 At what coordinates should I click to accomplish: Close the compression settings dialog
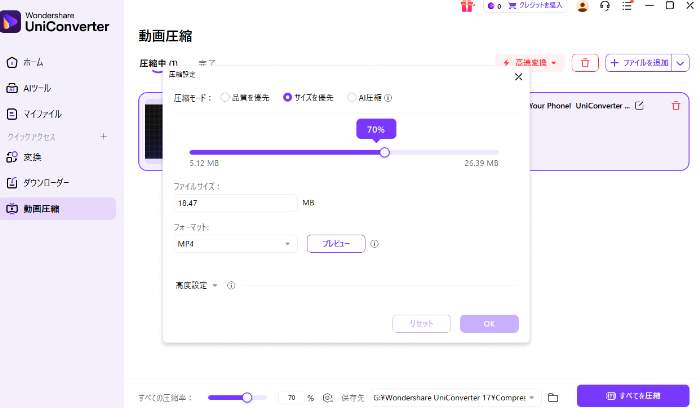pyautogui.click(x=518, y=77)
